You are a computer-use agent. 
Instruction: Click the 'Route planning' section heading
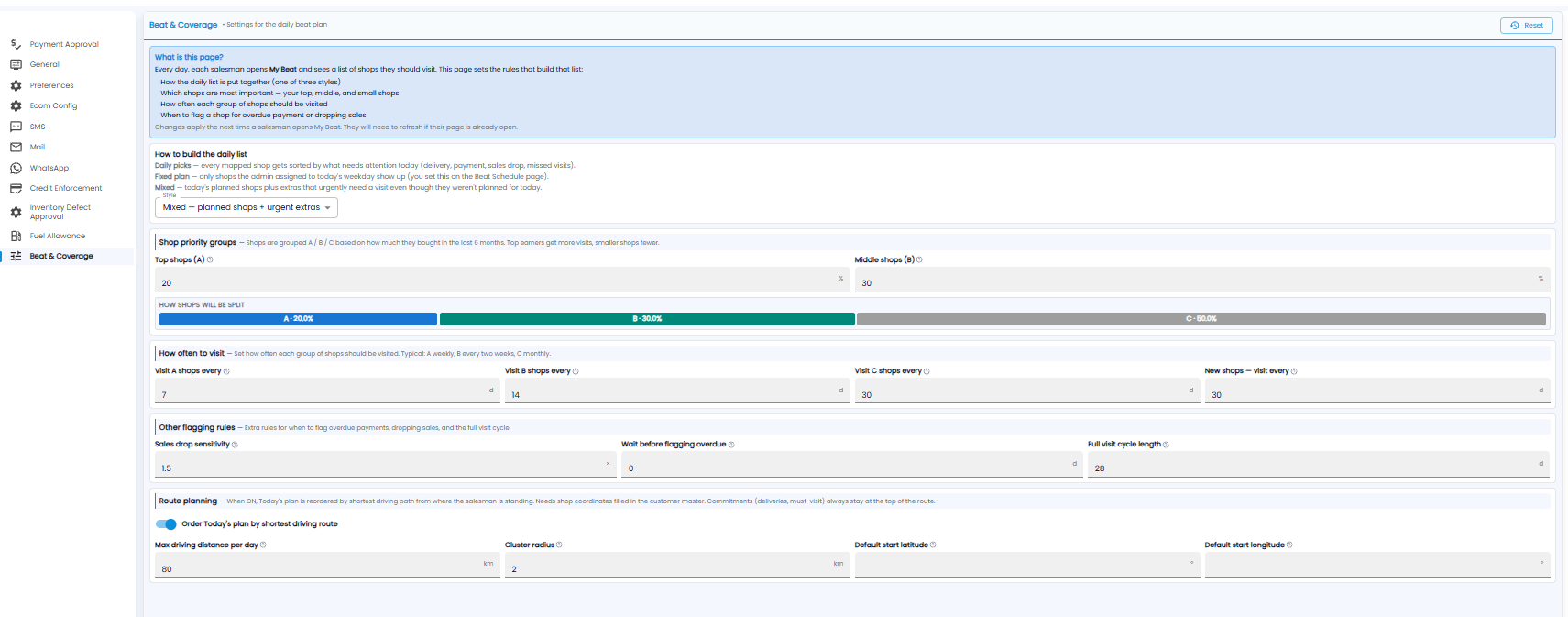coord(188,501)
